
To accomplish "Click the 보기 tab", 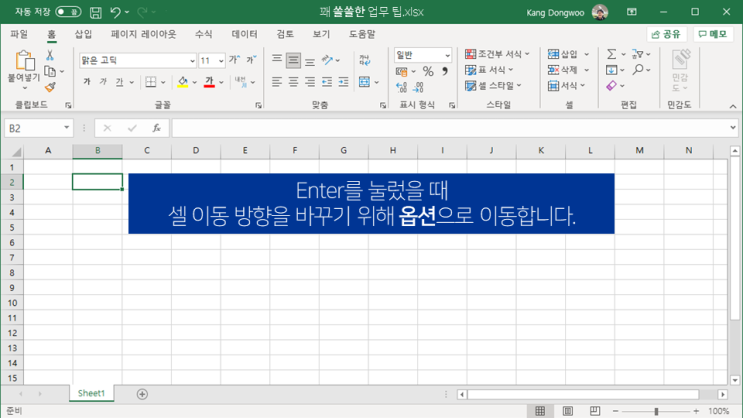I will click(321, 34).
